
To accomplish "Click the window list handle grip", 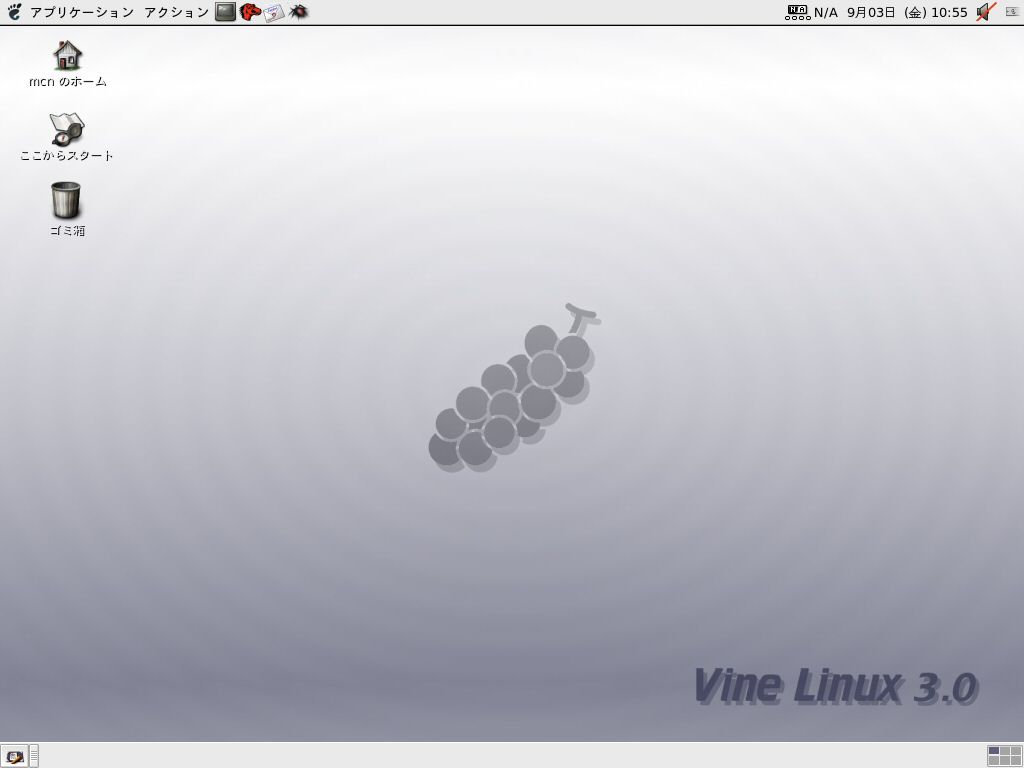I will (34, 756).
